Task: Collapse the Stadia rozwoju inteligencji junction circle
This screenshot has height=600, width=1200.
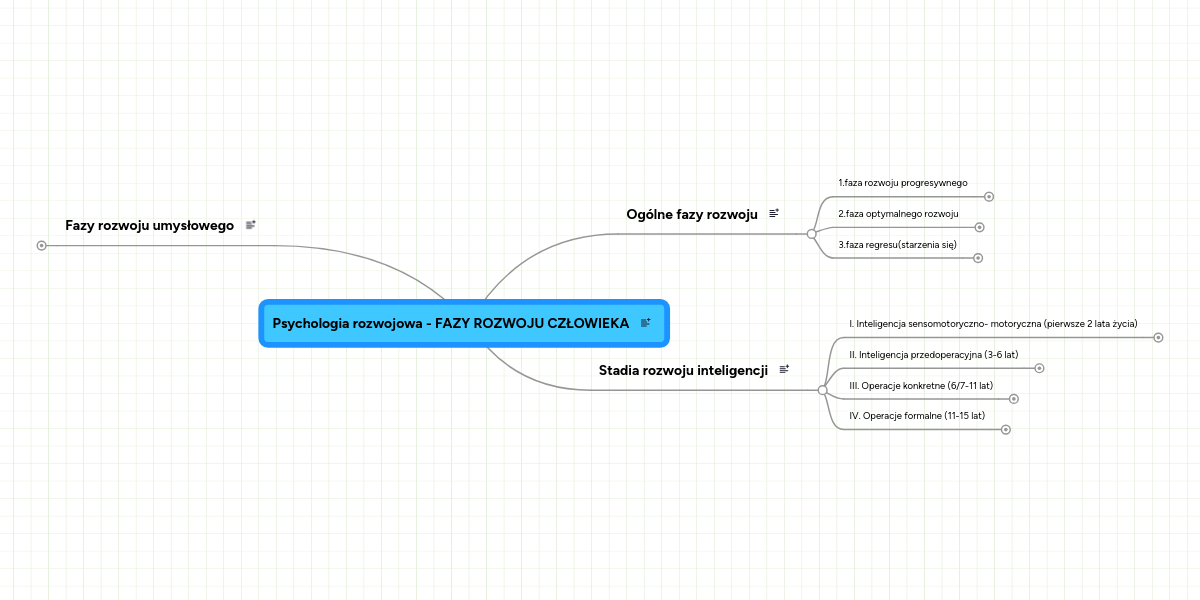Action: pos(822,390)
